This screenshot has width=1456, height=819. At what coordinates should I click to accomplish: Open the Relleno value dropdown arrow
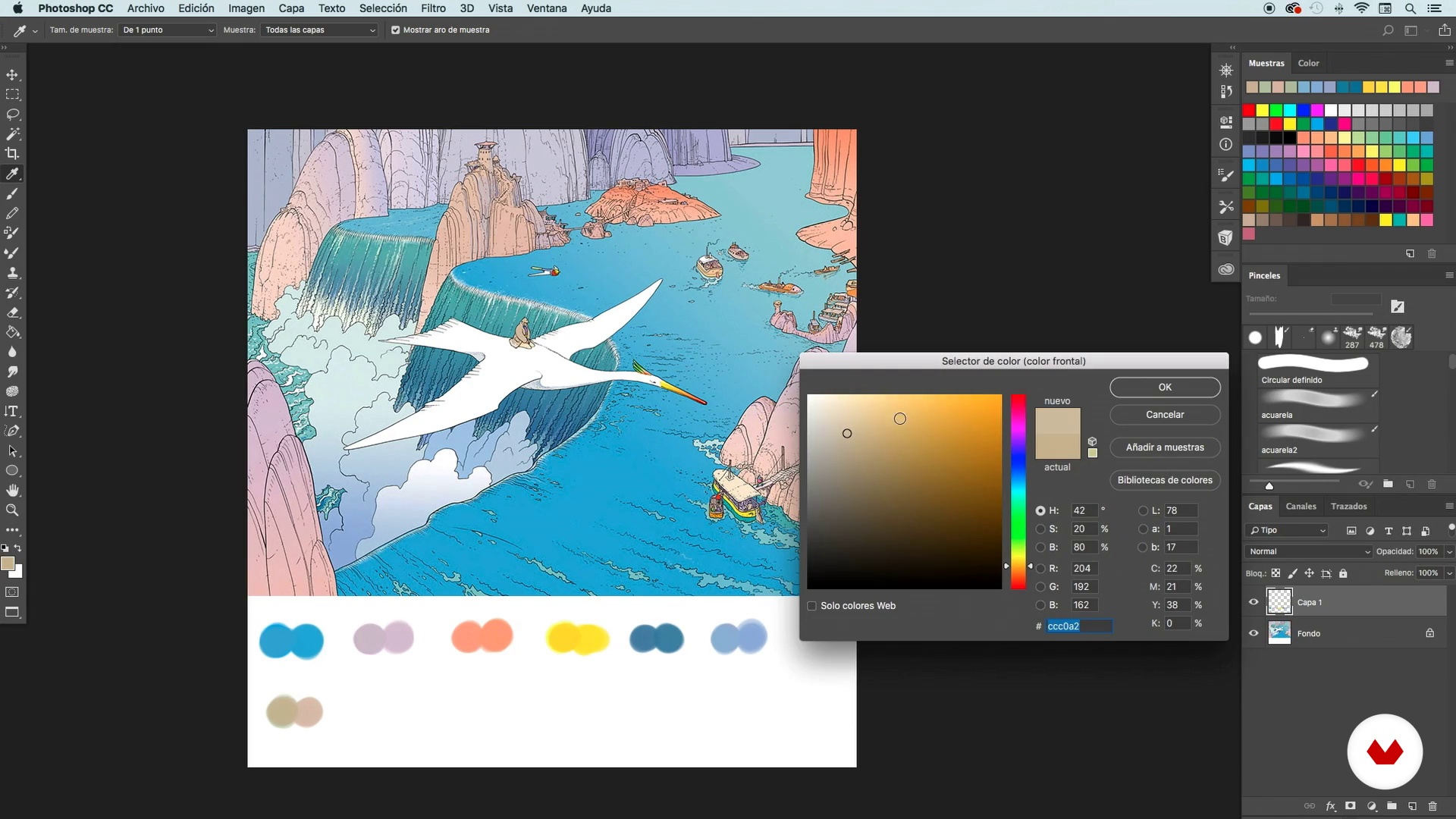pyautogui.click(x=1449, y=573)
